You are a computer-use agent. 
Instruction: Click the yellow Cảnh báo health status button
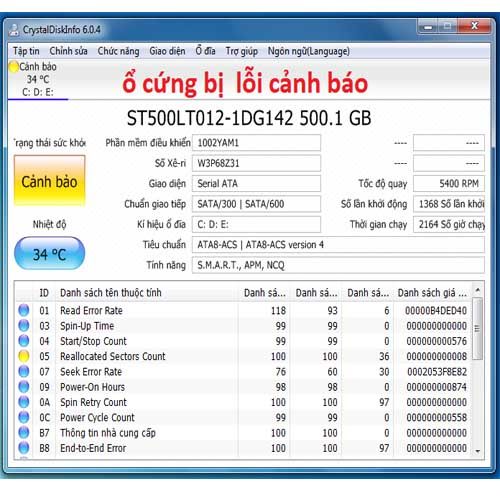pos(49,181)
